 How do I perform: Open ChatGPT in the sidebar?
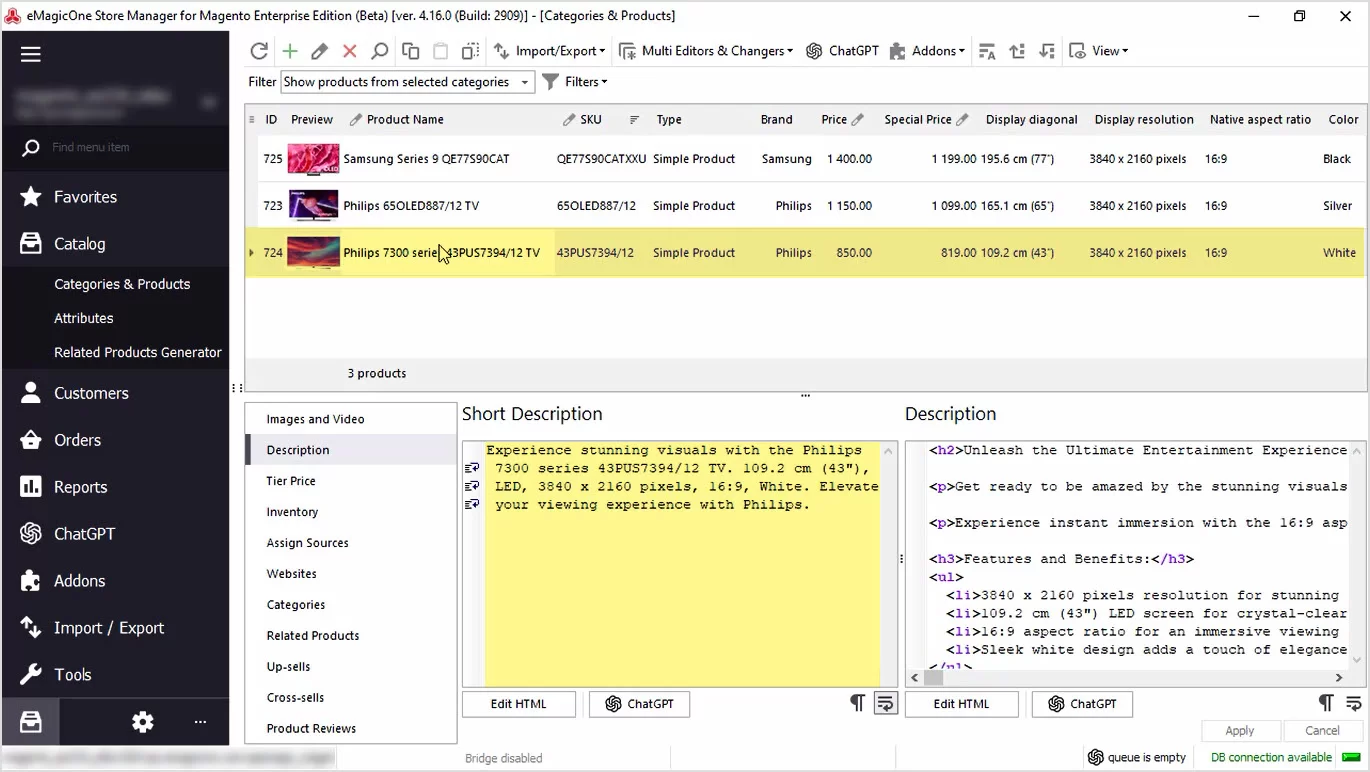115,534
